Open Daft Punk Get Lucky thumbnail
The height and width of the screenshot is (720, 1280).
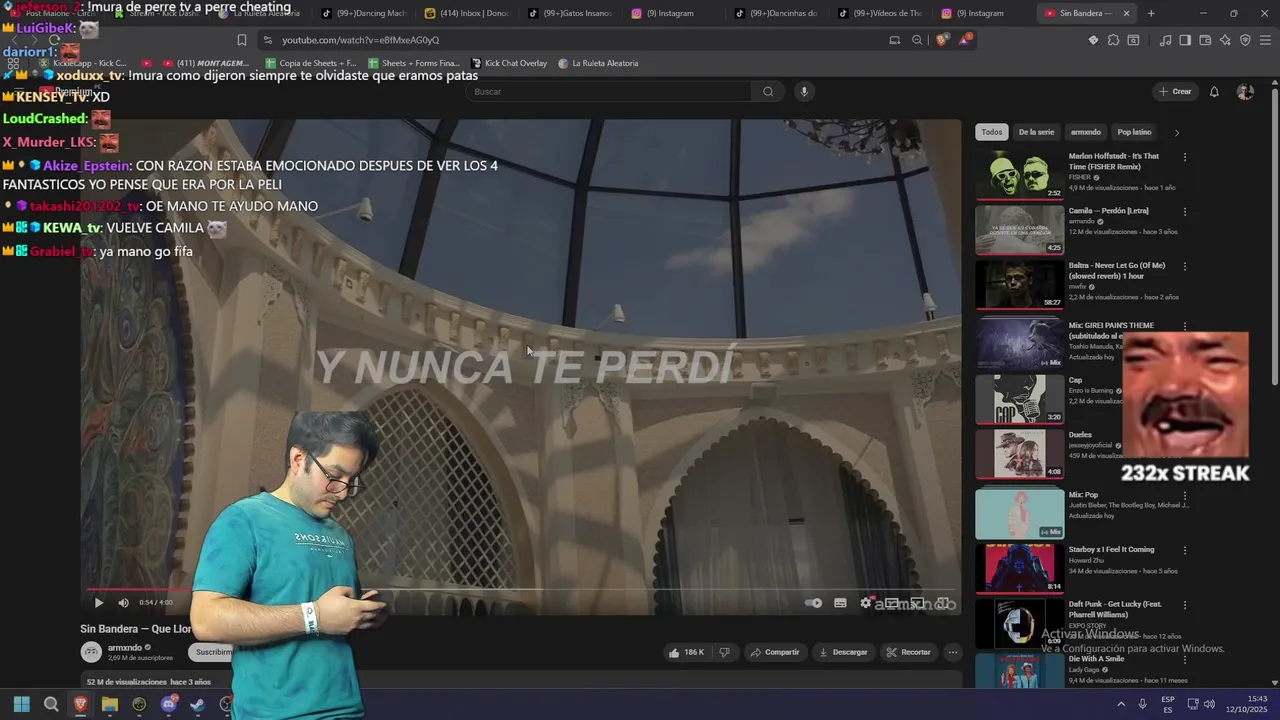coord(1020,623)
